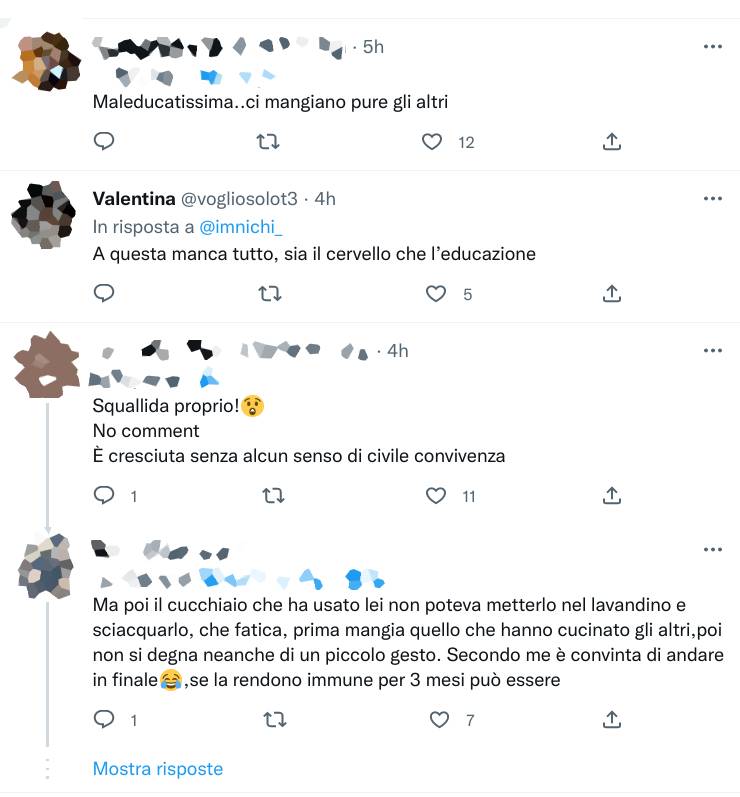Expand "Mostra risposte" to show replies

(x=158, y=769)
